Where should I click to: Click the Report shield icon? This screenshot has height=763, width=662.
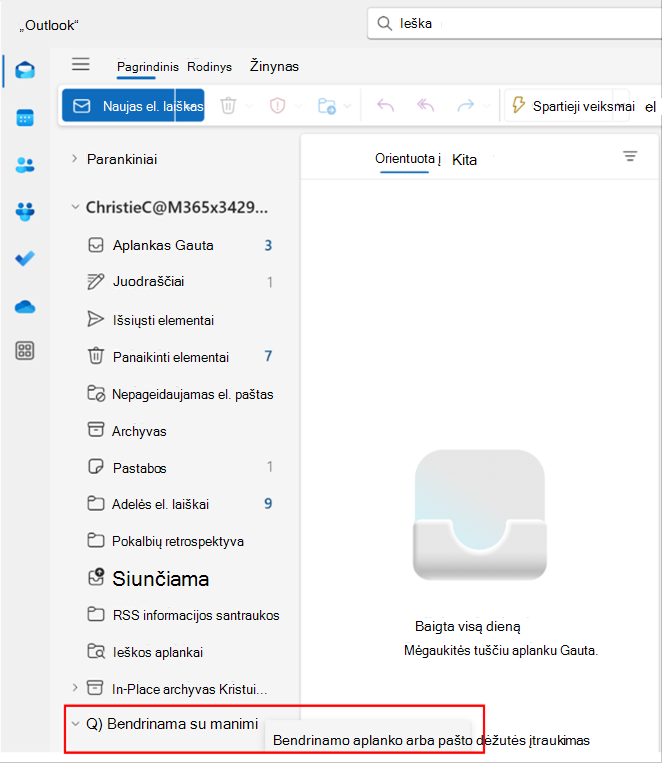coord(277,106)
